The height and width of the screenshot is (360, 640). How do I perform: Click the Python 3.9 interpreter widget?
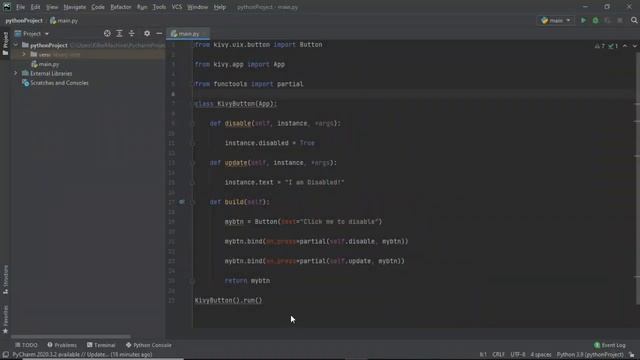tap(590, 355)
